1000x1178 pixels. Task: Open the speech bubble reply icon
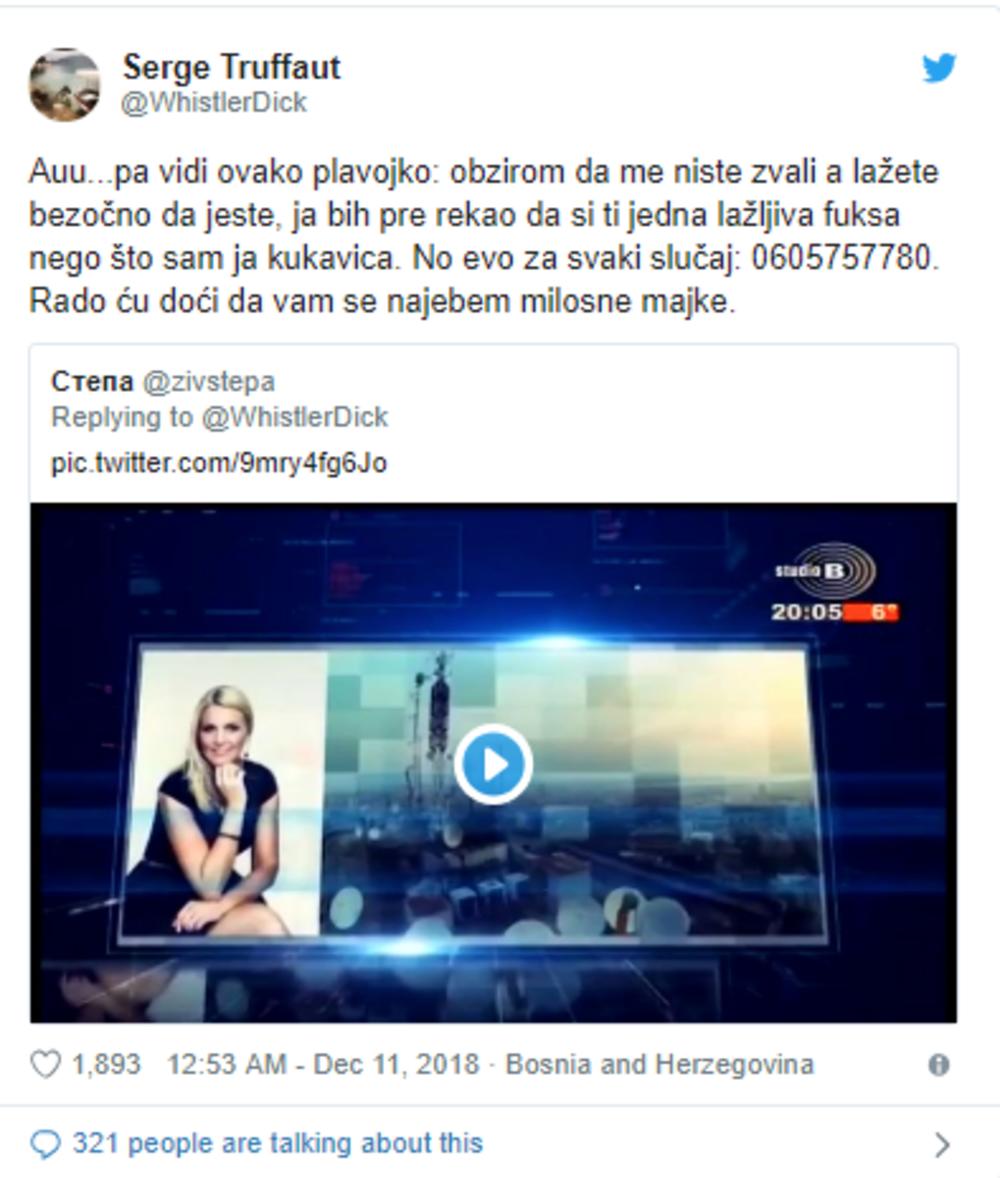45,1144
